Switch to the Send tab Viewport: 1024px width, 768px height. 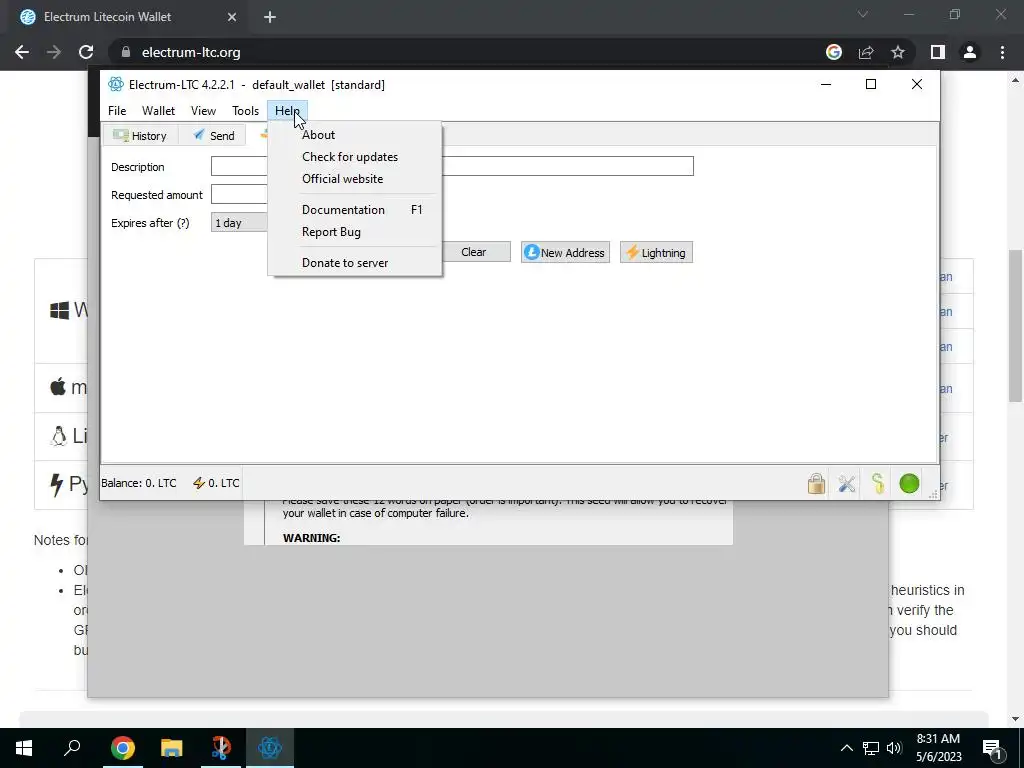tap(214, 135)
